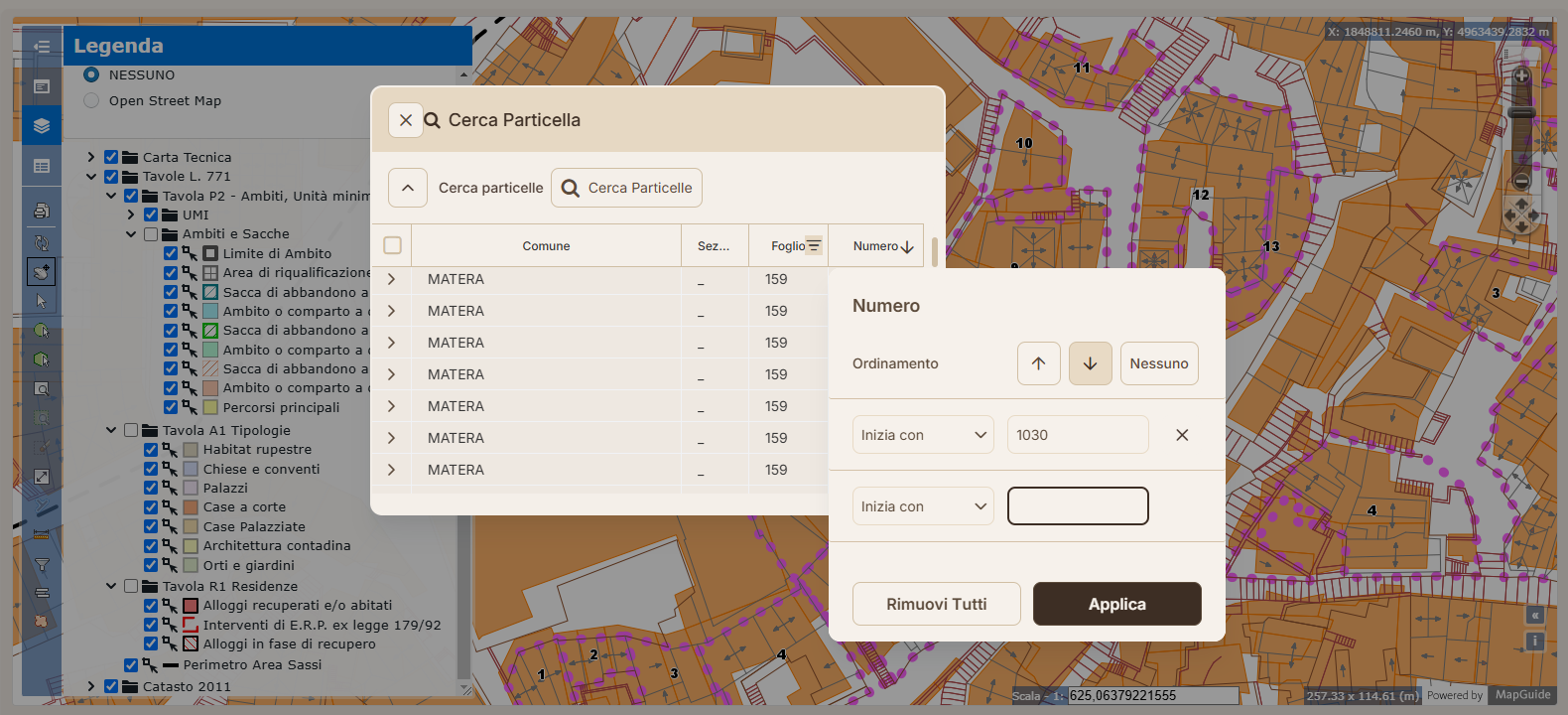Click the Nessuno ordering option
This screenshot has height=715, width=1568.
point(1159,363)
